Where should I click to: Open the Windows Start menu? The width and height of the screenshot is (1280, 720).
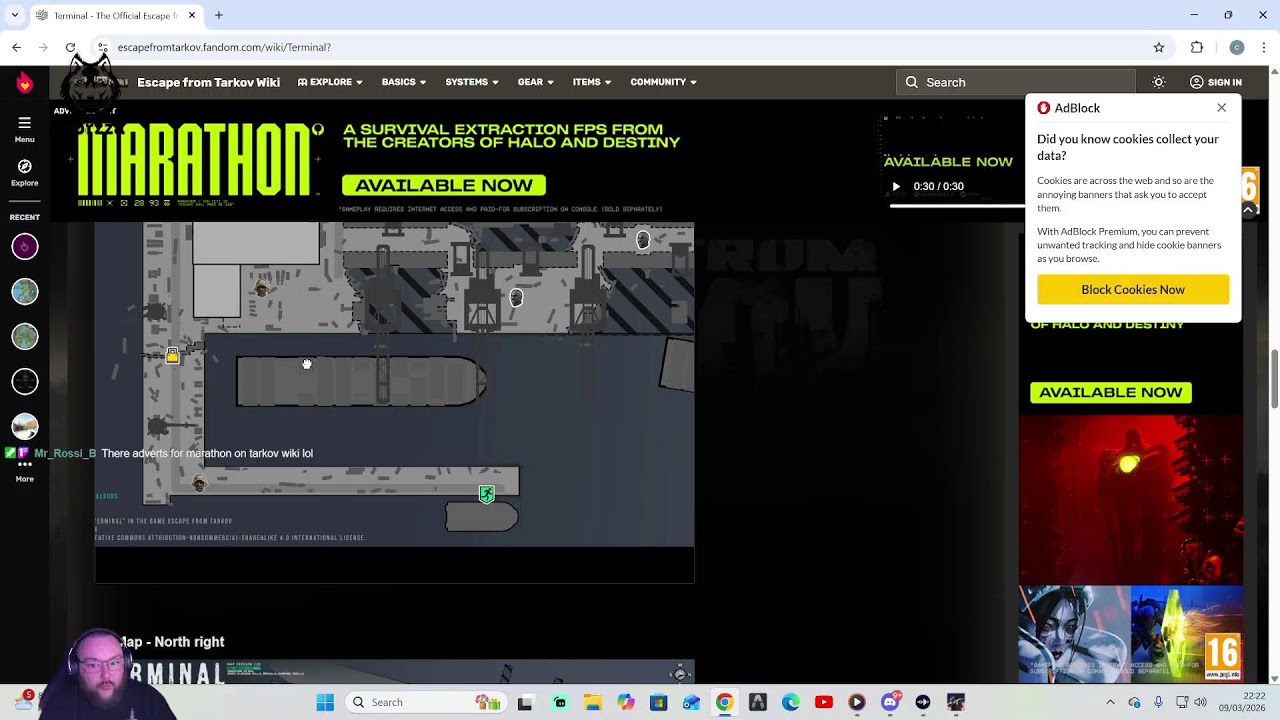point(325,702)
